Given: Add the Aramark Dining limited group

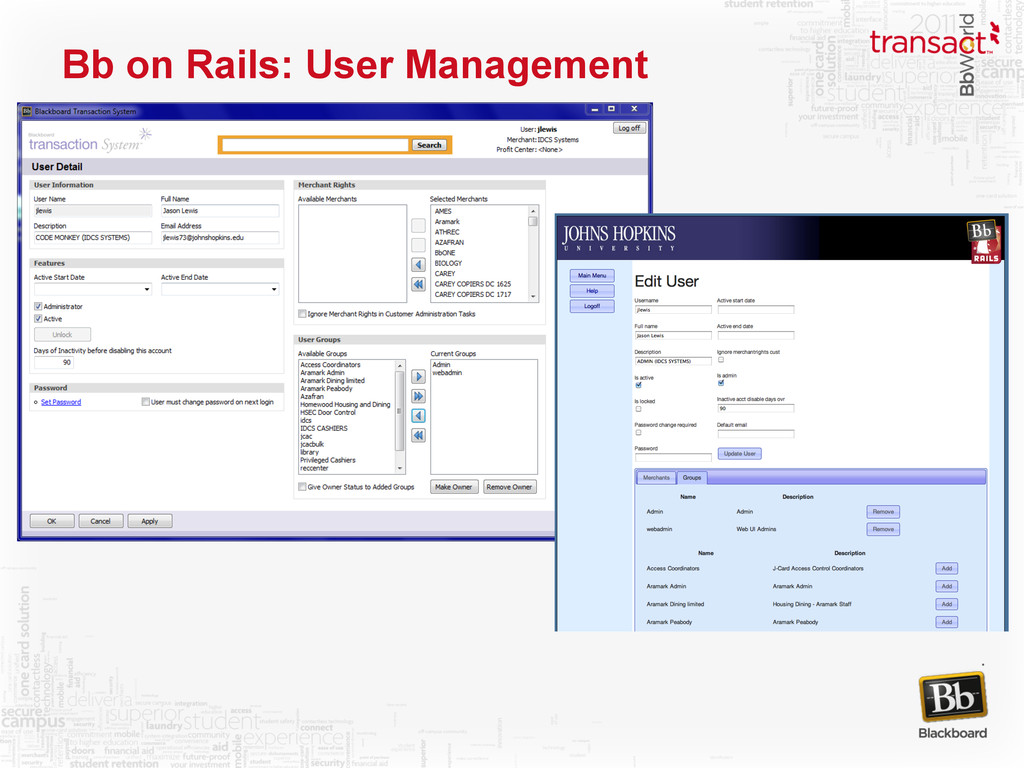Looking at the screenshot, I should pyautogui.click(x=946, y=605).
